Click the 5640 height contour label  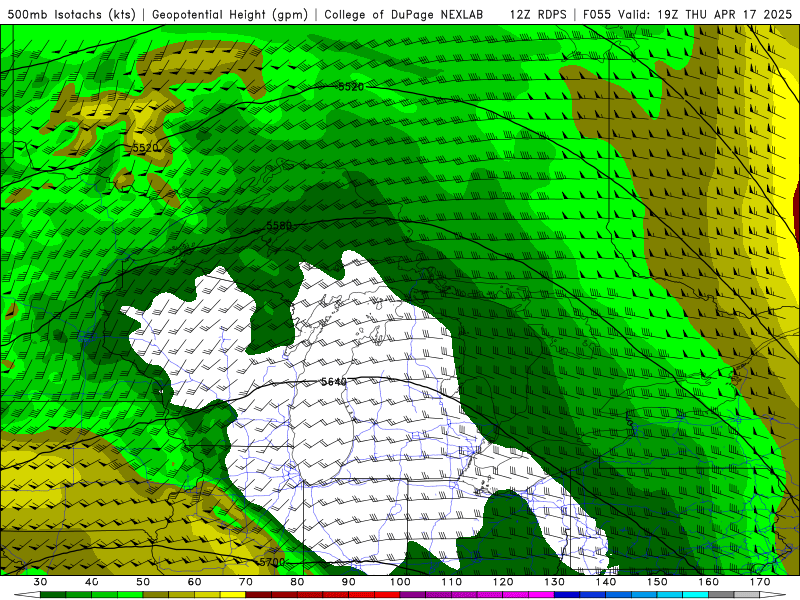pyautogui.click(x=334, y=382)
